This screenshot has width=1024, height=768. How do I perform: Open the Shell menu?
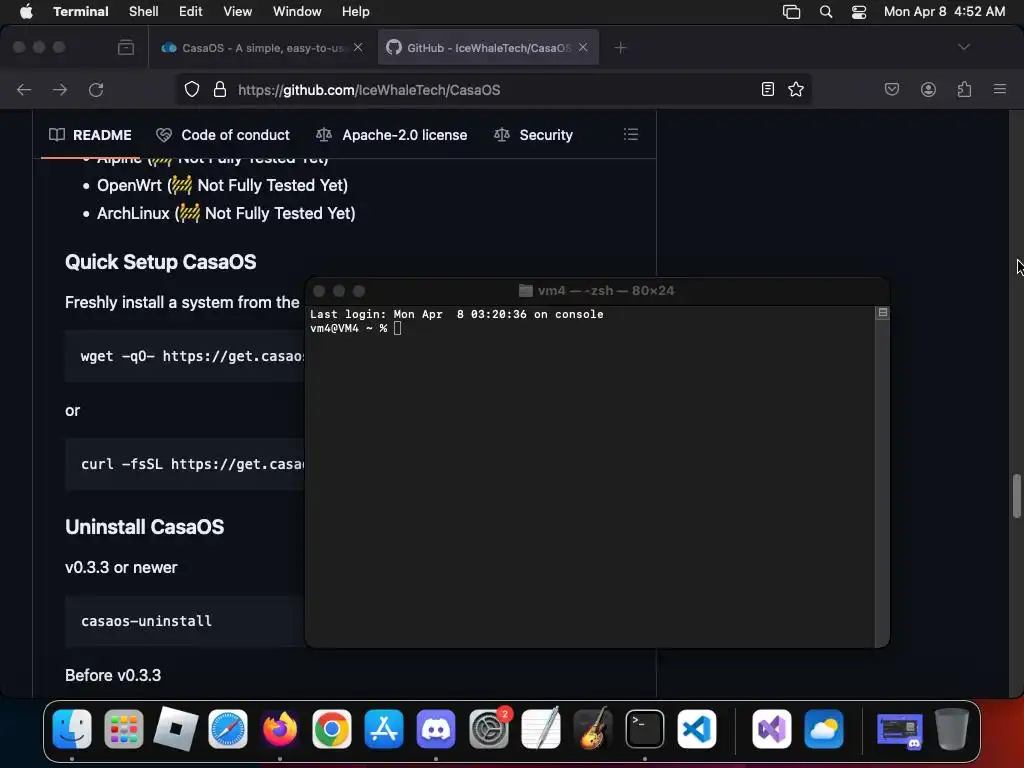click(x=144, y=11)
